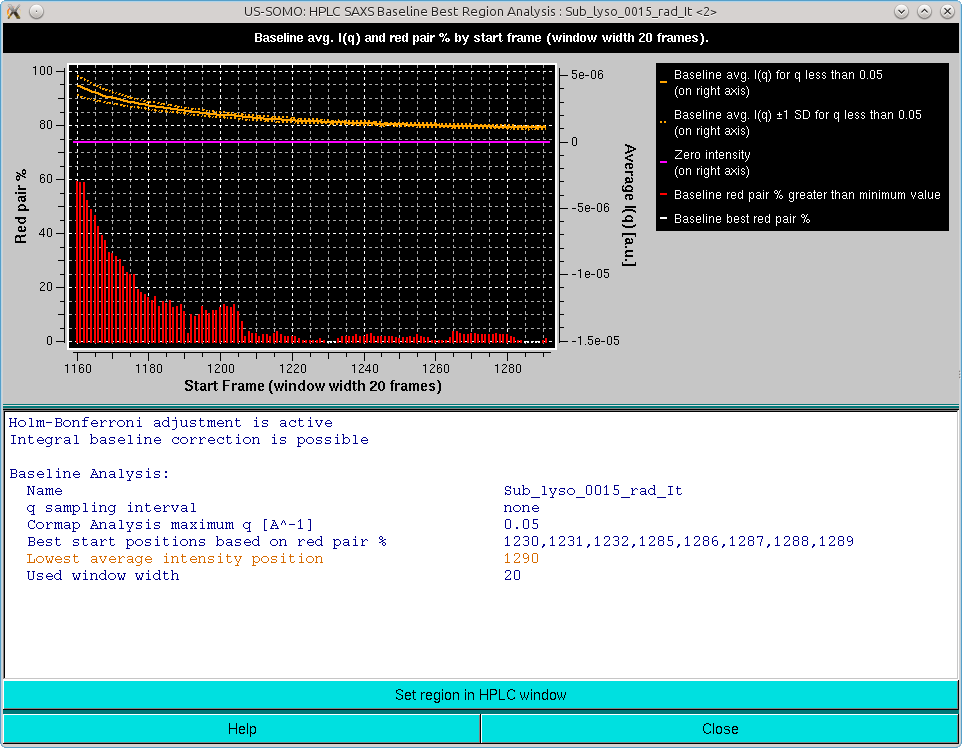
Task: Open Help for the baseline analysis
Action: pyautogui.click(x=241, y=727)
